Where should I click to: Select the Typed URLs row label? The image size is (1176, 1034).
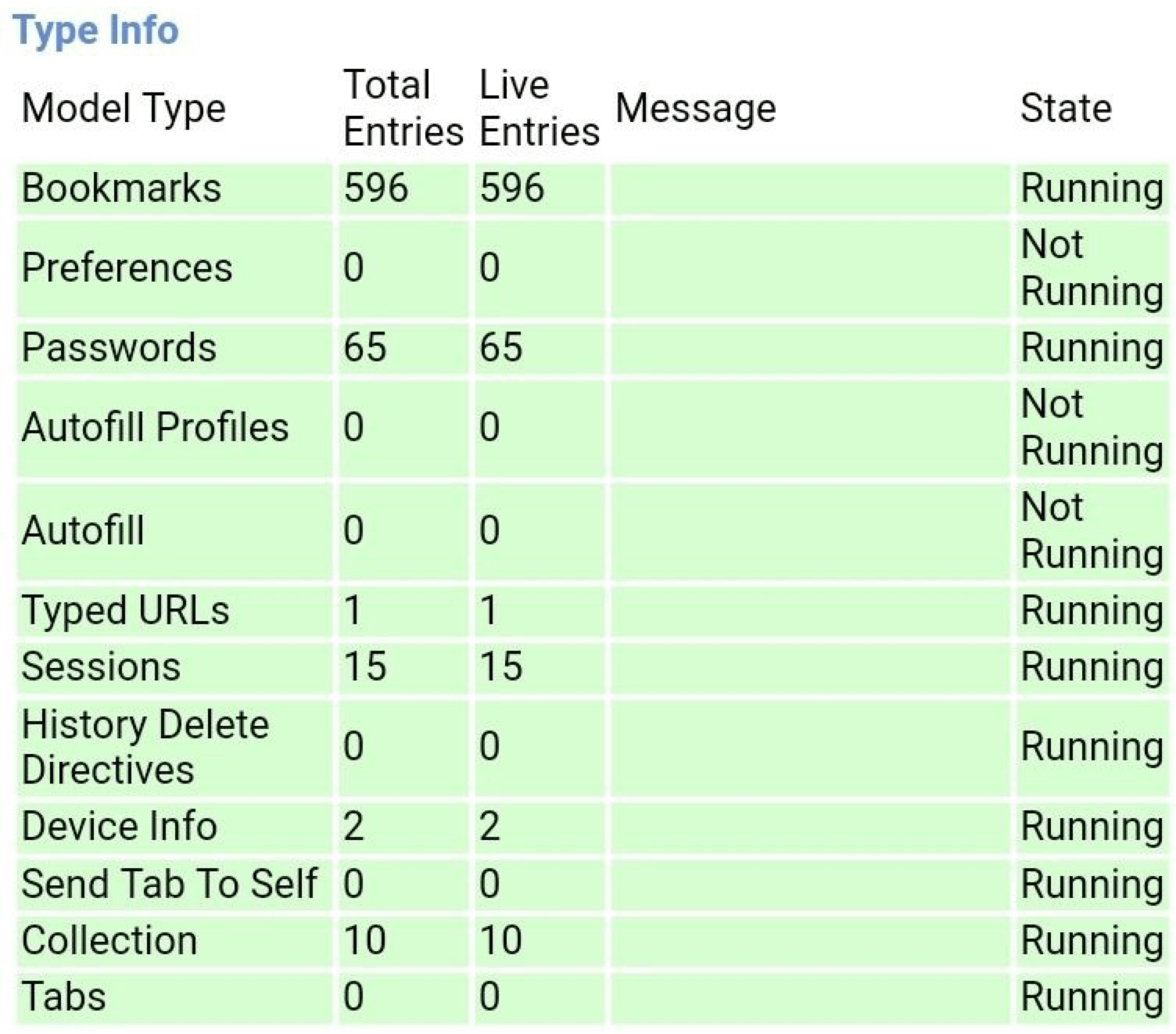tap(125, 611)
